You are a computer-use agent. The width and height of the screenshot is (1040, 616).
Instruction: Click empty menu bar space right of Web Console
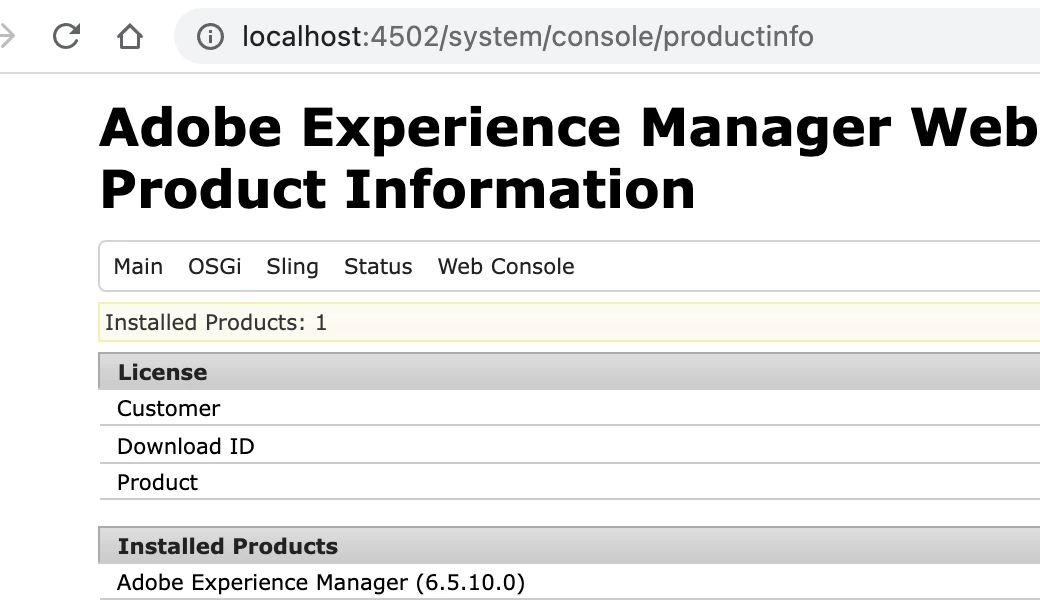click(800, 267)
